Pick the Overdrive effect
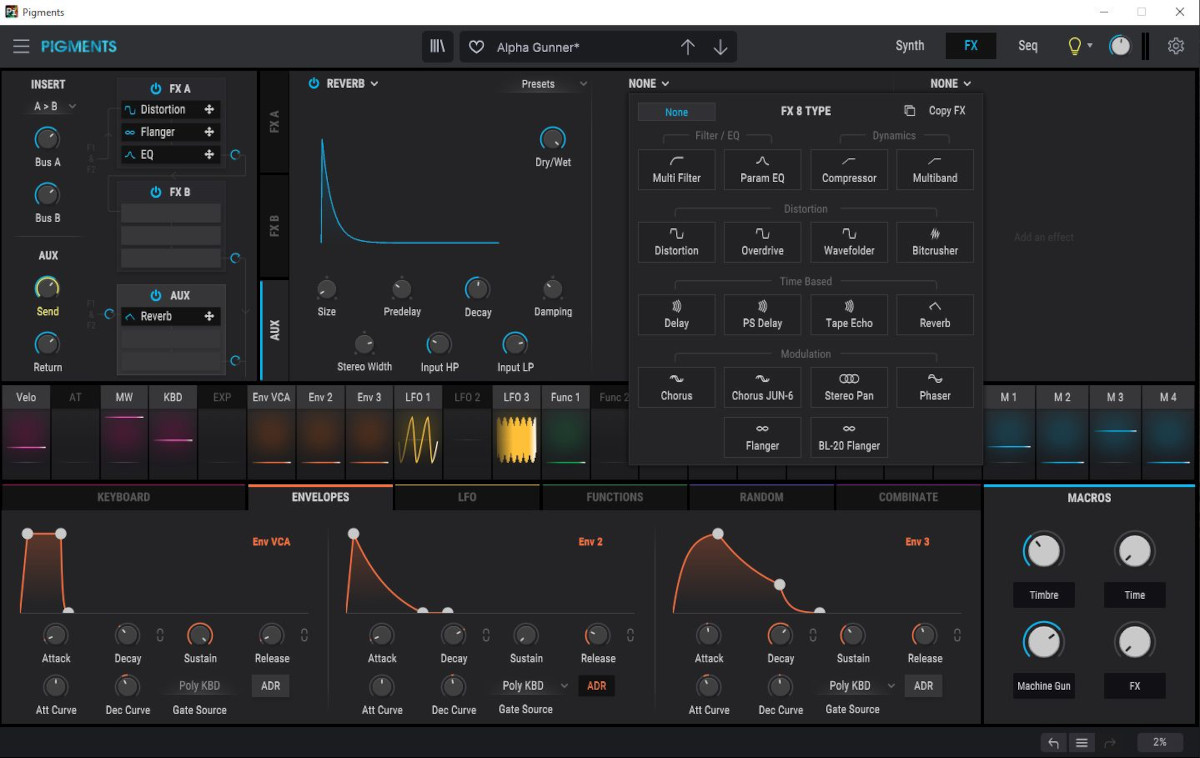This screenshot has width=1200, height=758. click(x=762, y=242)
